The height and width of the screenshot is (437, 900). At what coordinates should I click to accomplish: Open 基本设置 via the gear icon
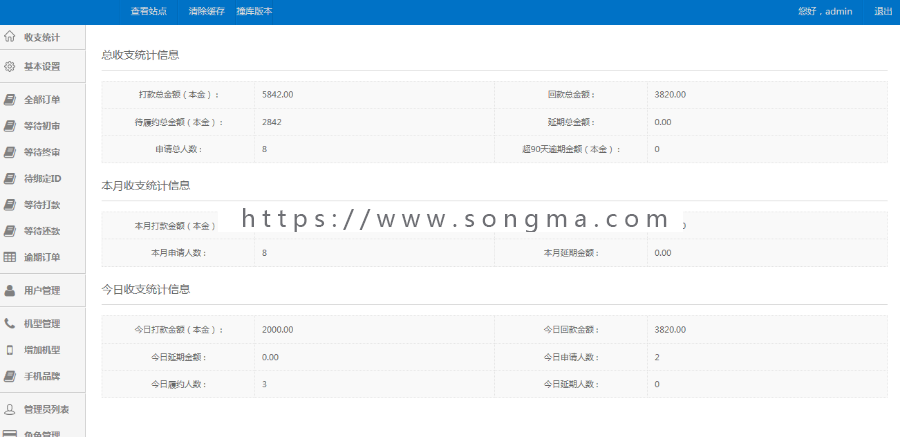[9, 67]
